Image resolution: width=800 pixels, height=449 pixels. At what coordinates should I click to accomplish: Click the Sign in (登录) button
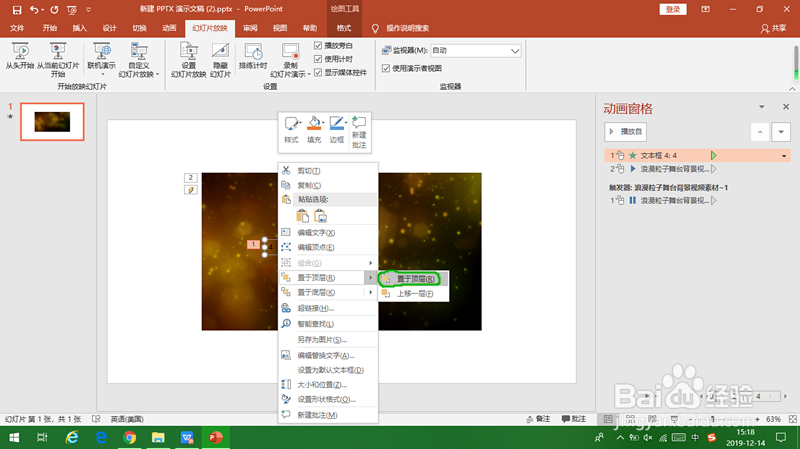[x=672, y=9]
